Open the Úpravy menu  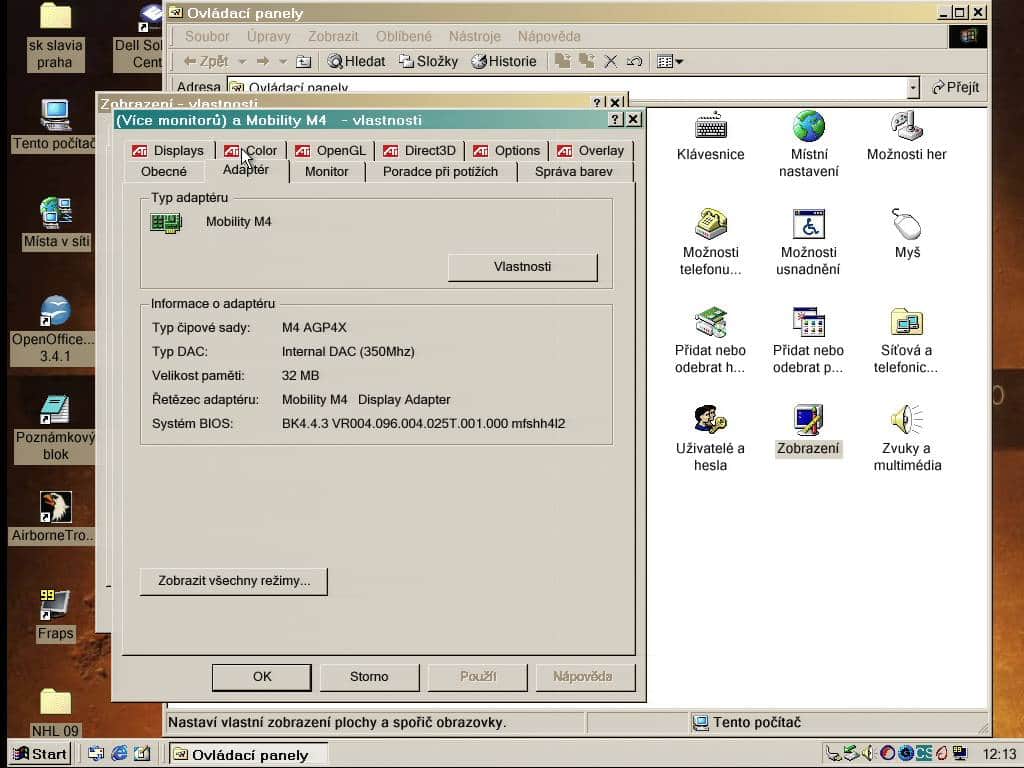click(x=268, y=37)
